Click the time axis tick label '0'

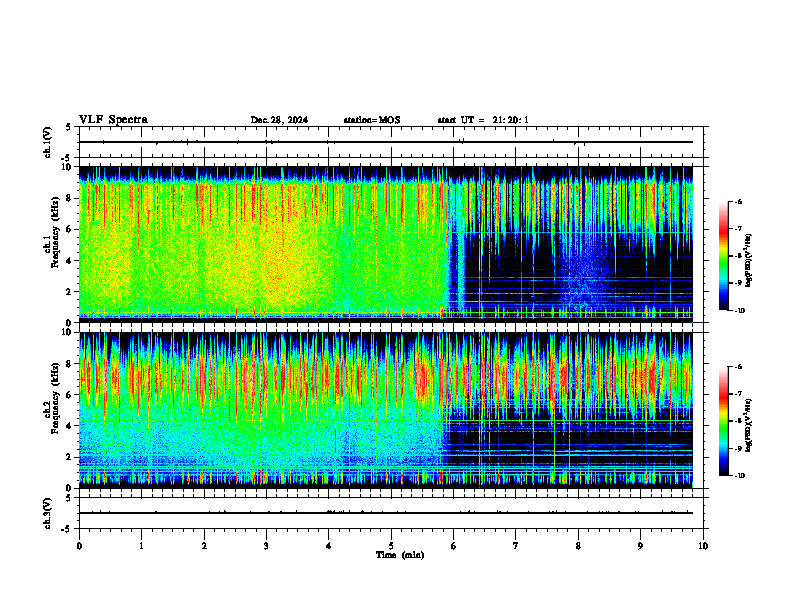tap(79, 546)
